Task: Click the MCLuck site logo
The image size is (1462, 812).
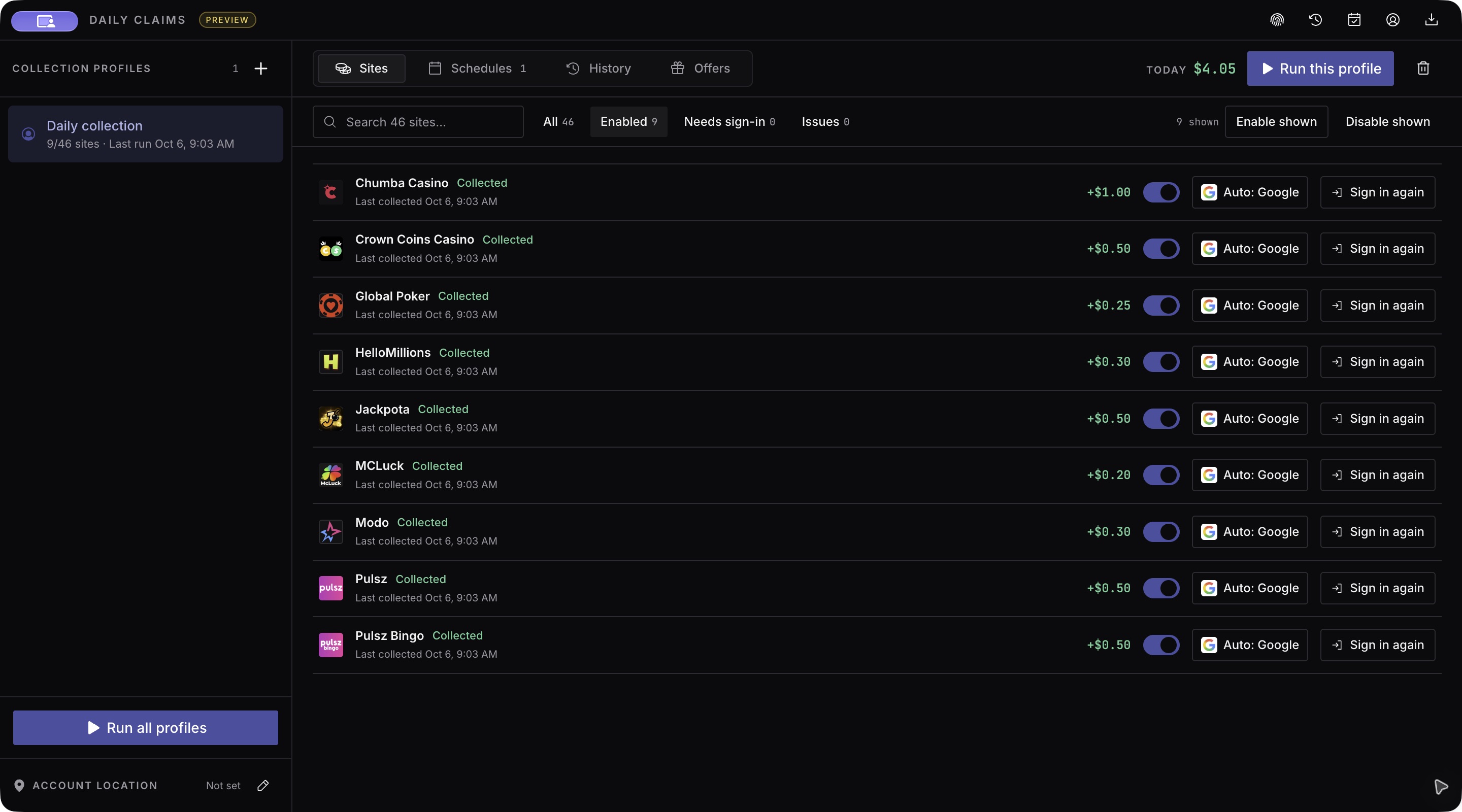Action: pos(330,475)
